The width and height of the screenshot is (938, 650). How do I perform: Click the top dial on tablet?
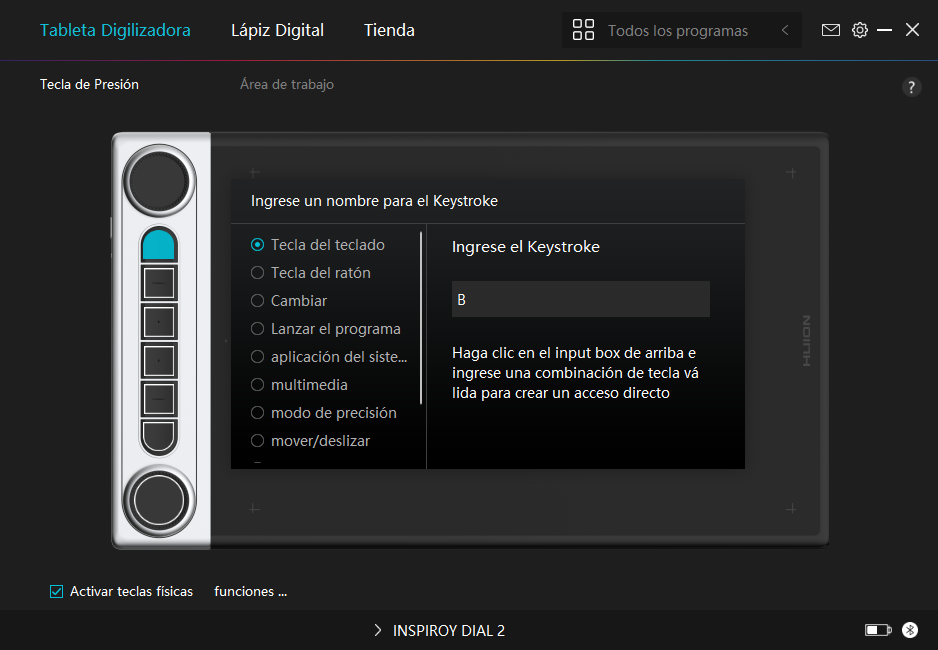coord(159,181)
